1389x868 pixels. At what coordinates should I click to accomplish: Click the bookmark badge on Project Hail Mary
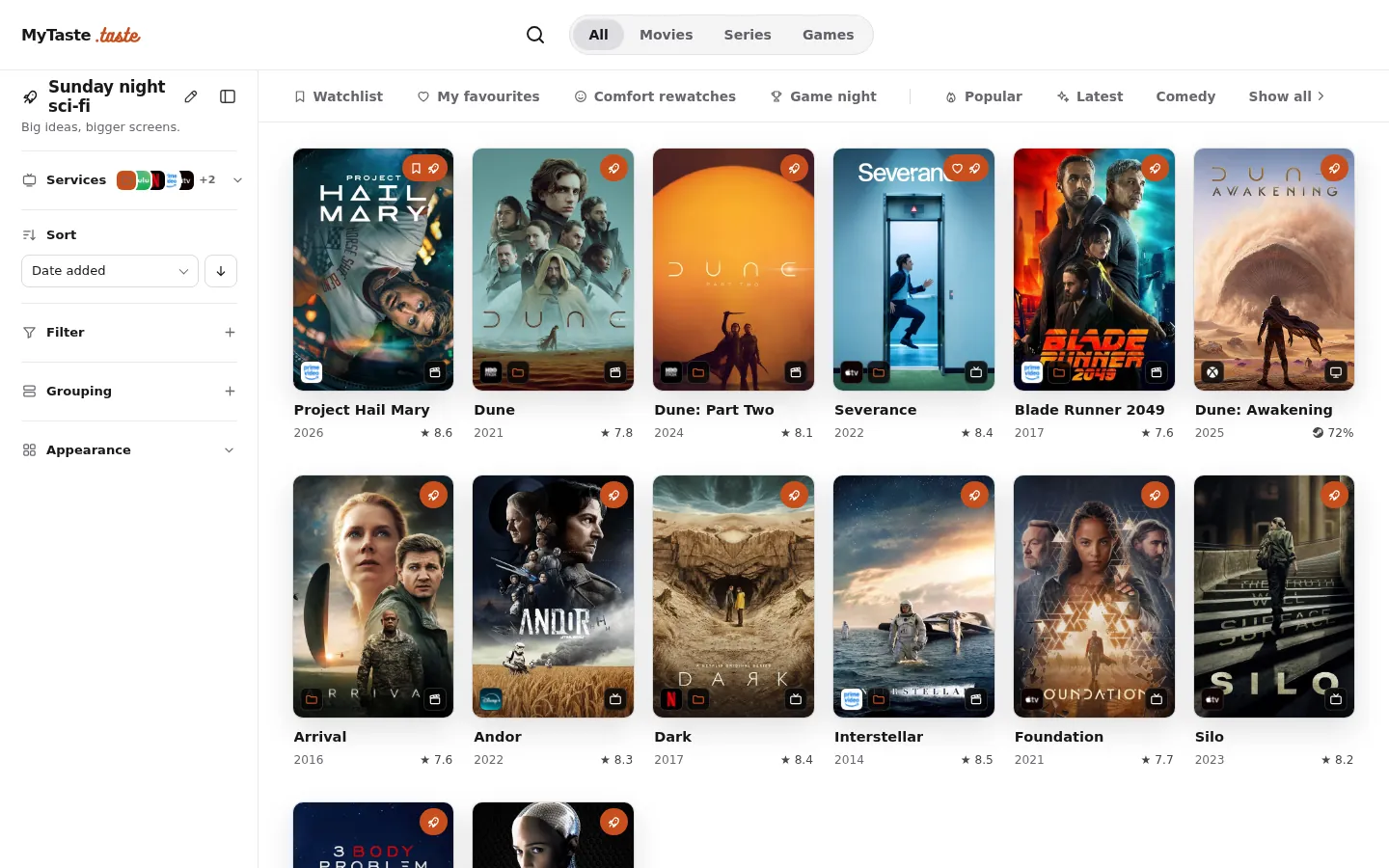point(417,168)
